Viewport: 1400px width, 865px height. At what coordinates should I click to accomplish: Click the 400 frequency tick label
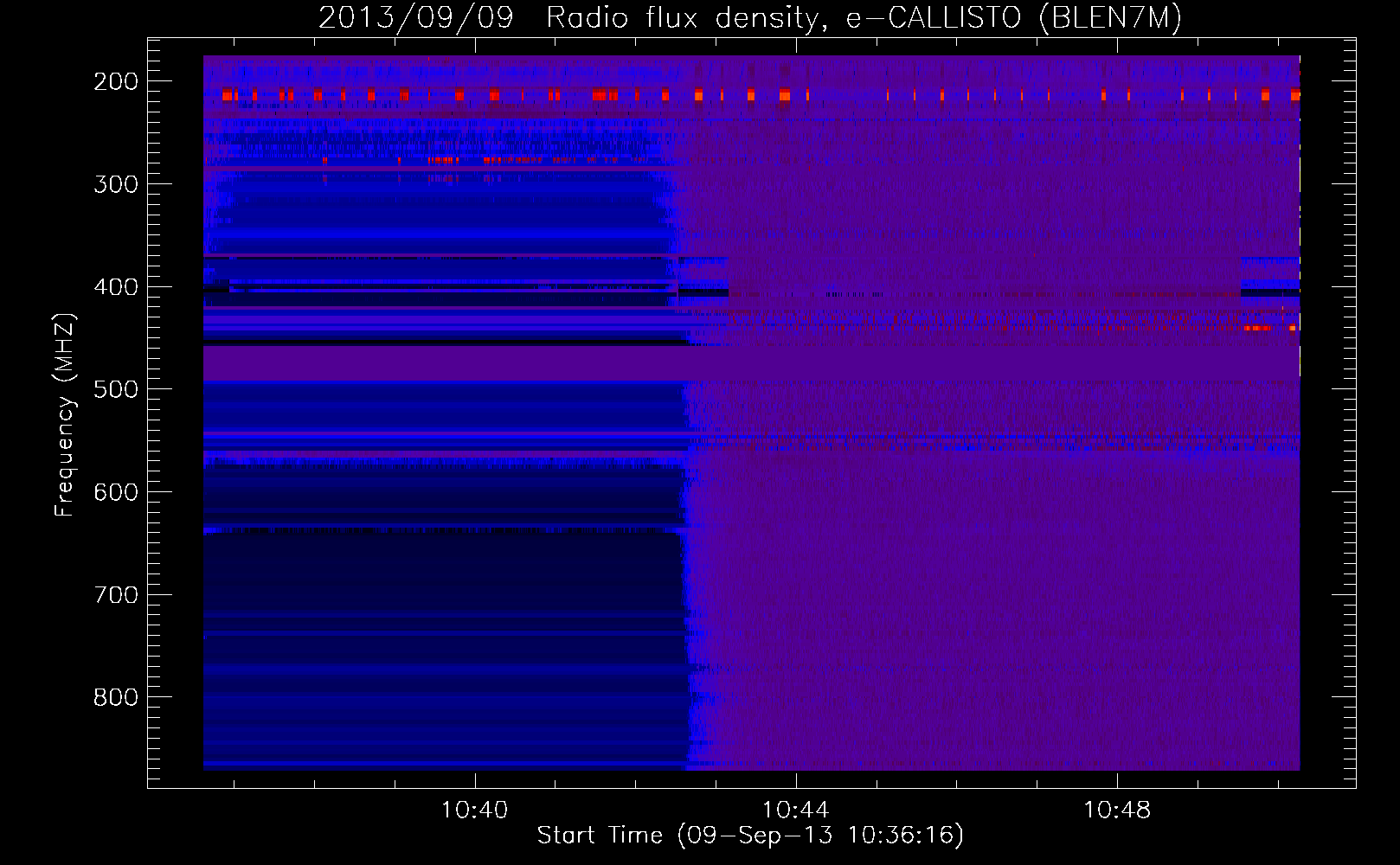116,287
